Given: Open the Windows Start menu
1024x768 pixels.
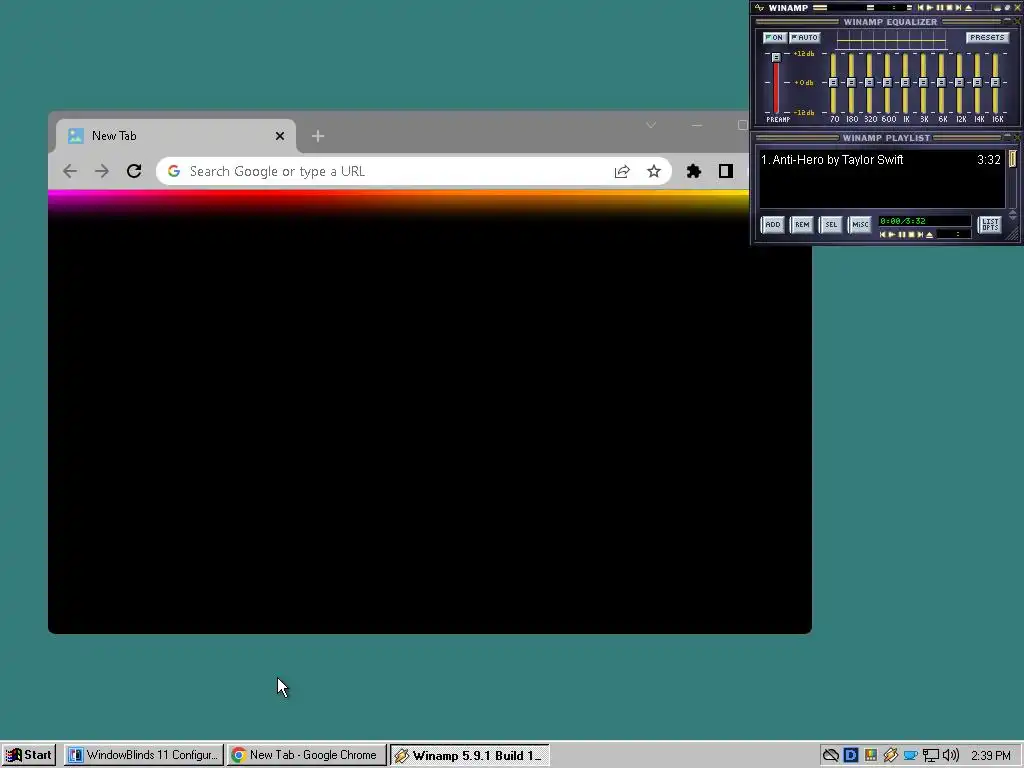Looking at the screenshot, I should click(x=28, y=755).
